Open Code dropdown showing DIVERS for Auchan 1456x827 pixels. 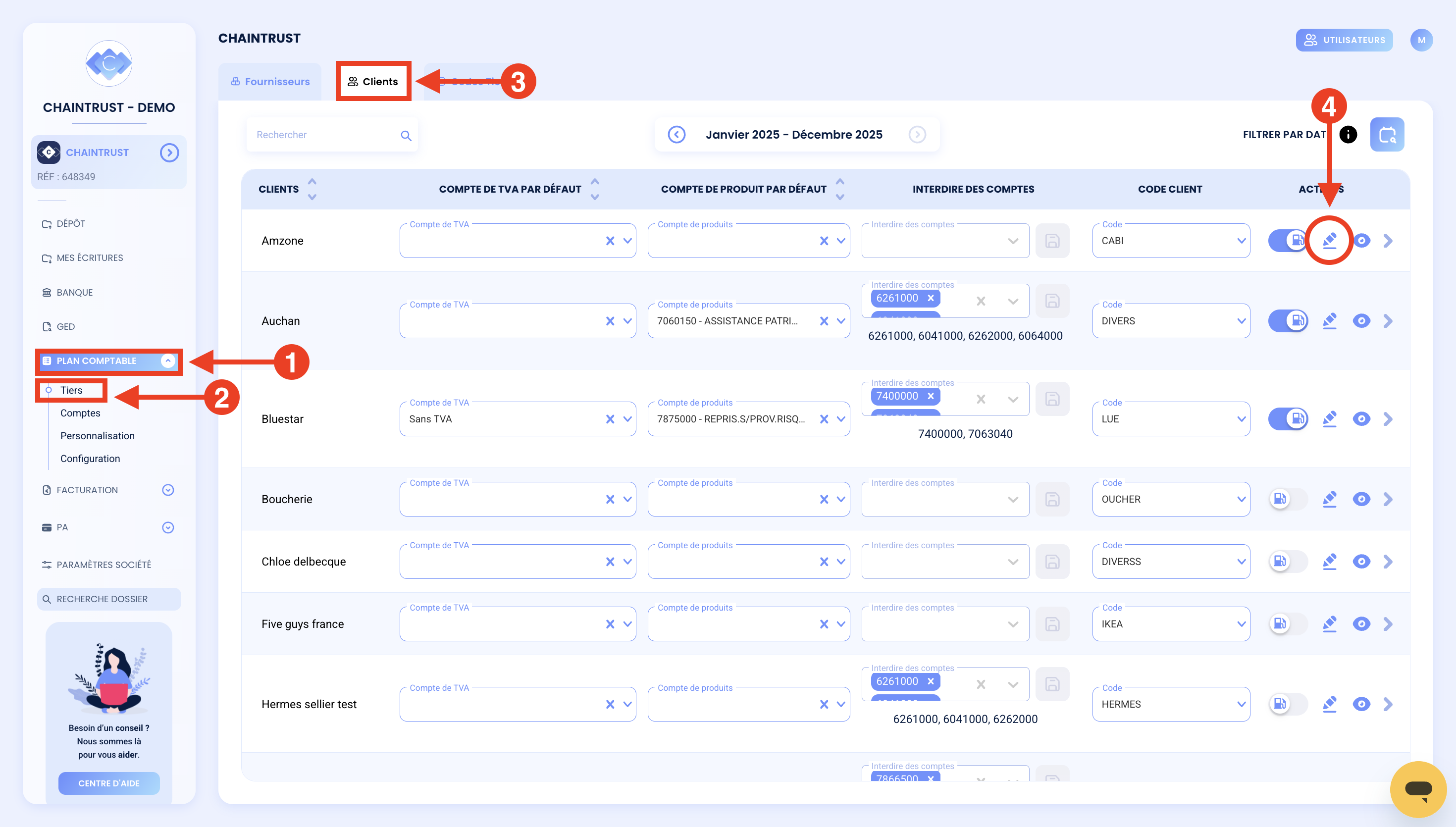pos(1171,321)
